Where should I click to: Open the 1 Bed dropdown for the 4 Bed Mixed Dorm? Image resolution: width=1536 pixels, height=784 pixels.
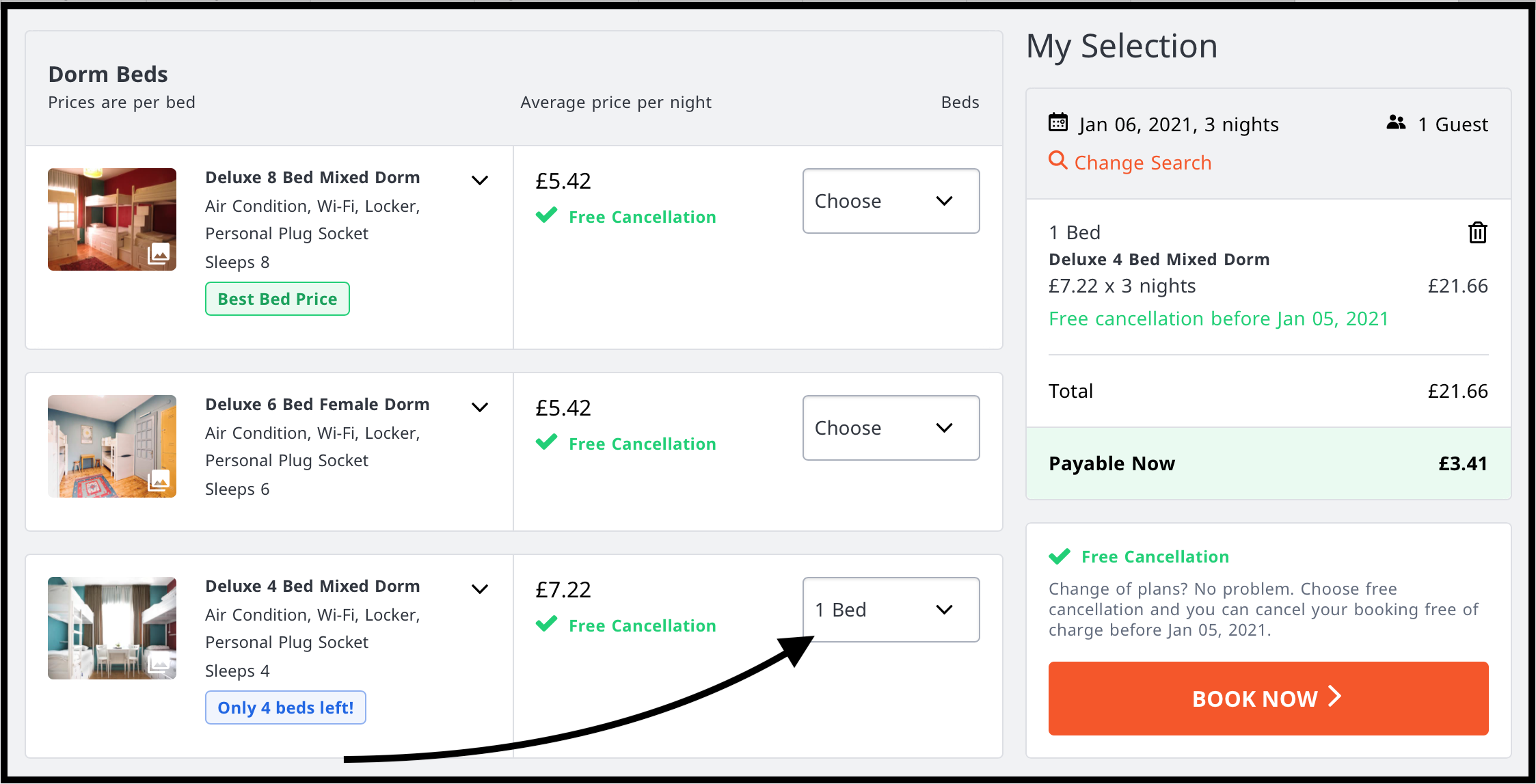tap(891, 610)
